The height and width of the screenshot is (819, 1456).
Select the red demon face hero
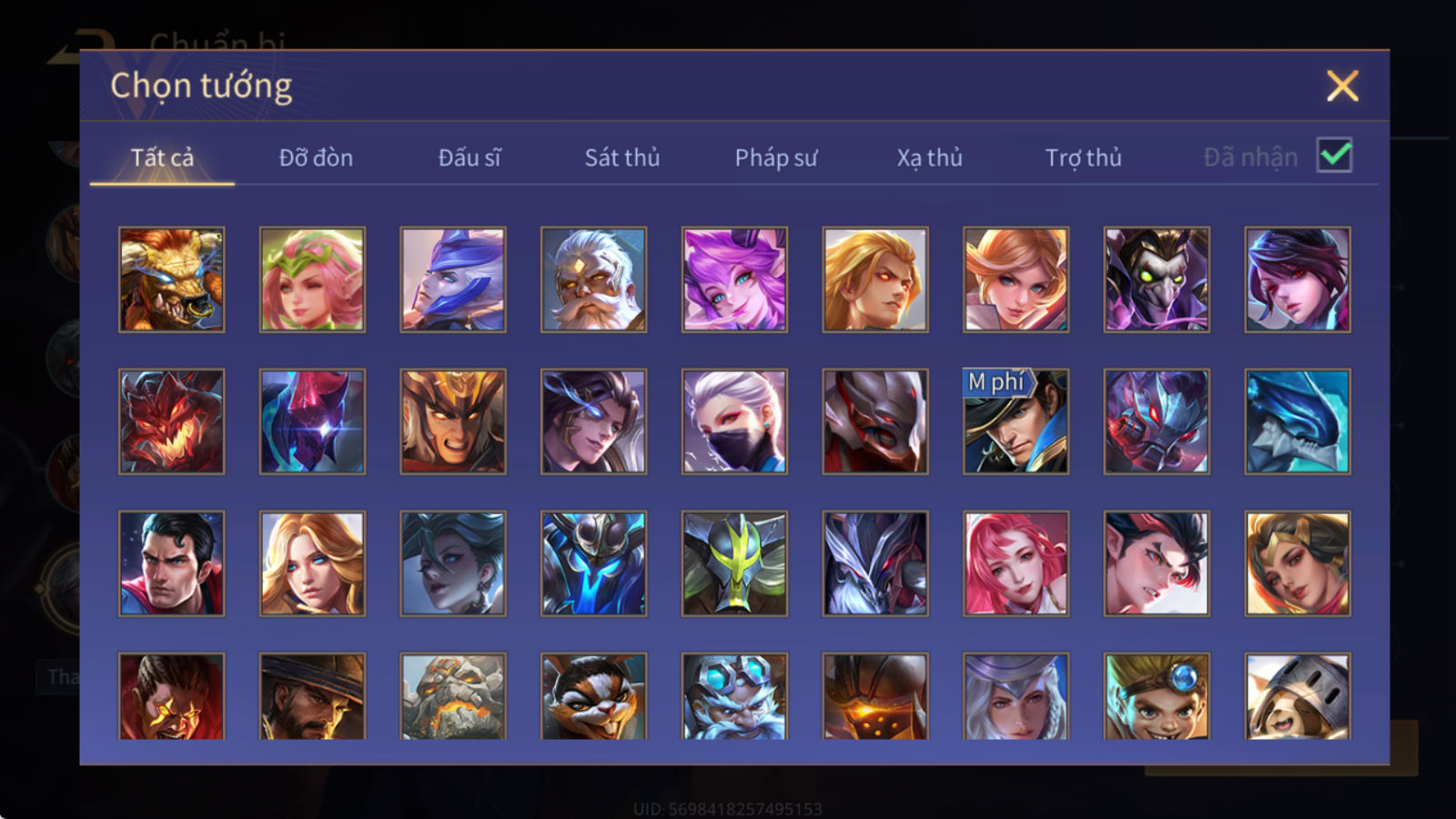[x=171, y=421]
